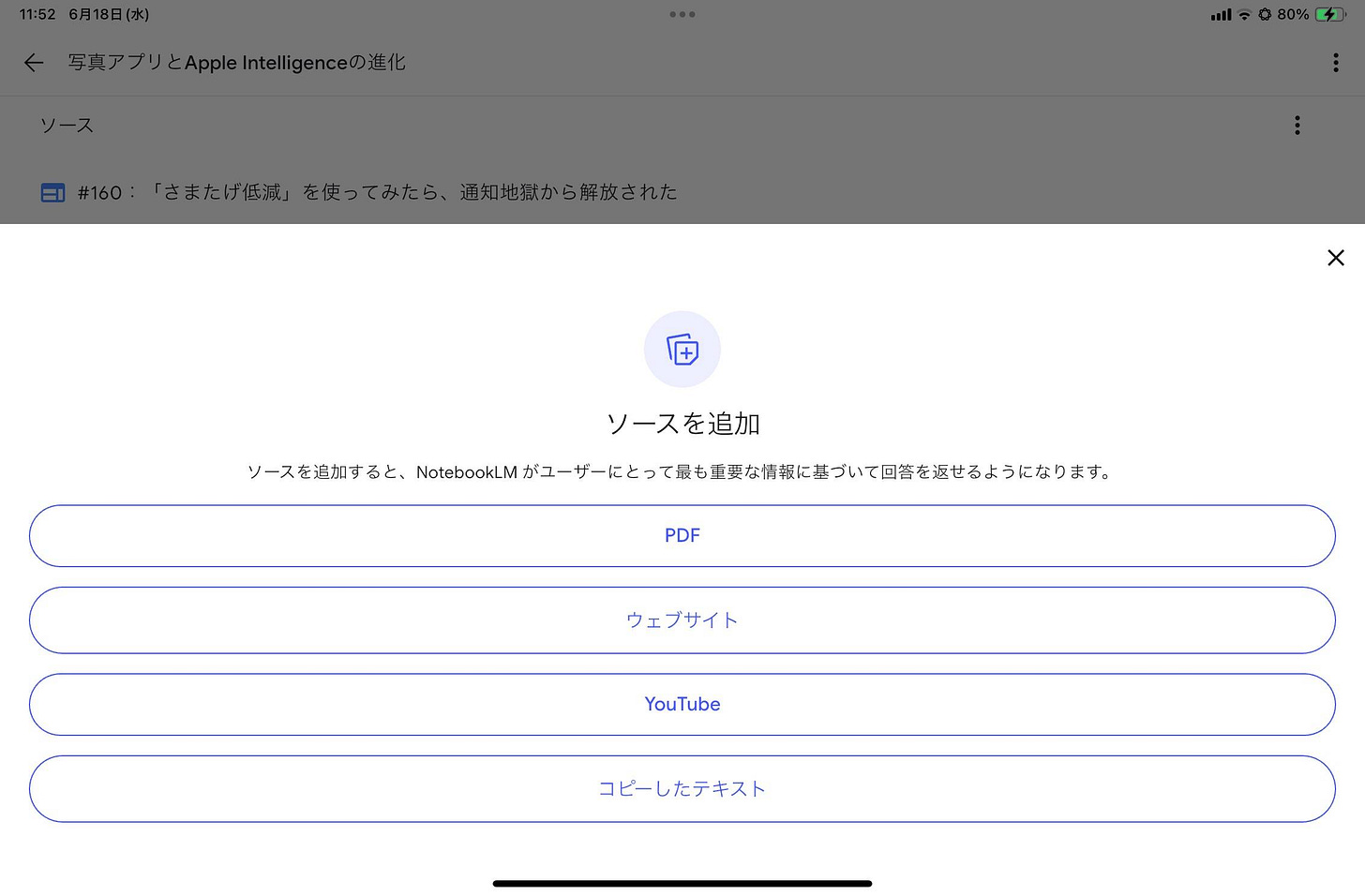Choose ウェブサイト as source type
This screenshot has width=1365, height=896.
coord(682,620)
